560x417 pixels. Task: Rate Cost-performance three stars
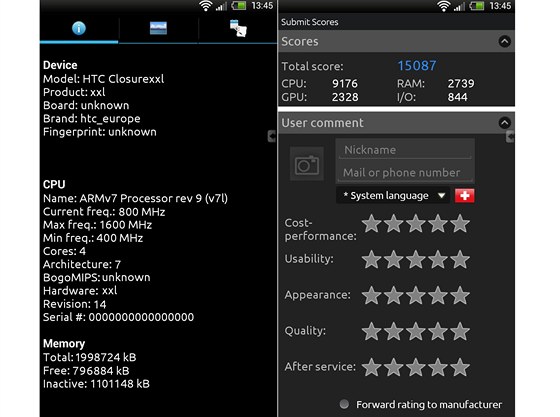tap(416, 224)
